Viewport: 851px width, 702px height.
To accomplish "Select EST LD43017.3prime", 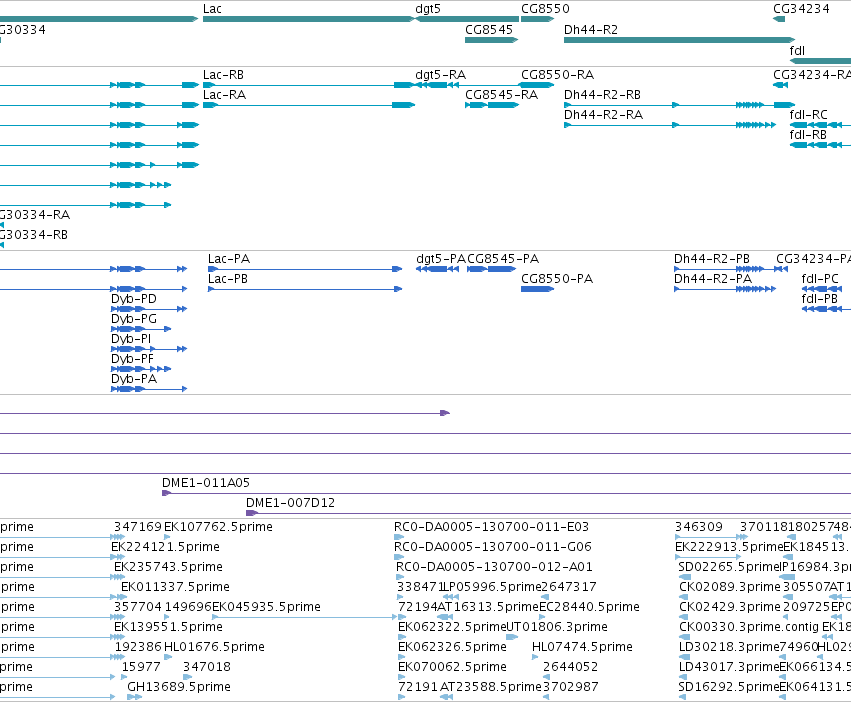I will point(729,667).
